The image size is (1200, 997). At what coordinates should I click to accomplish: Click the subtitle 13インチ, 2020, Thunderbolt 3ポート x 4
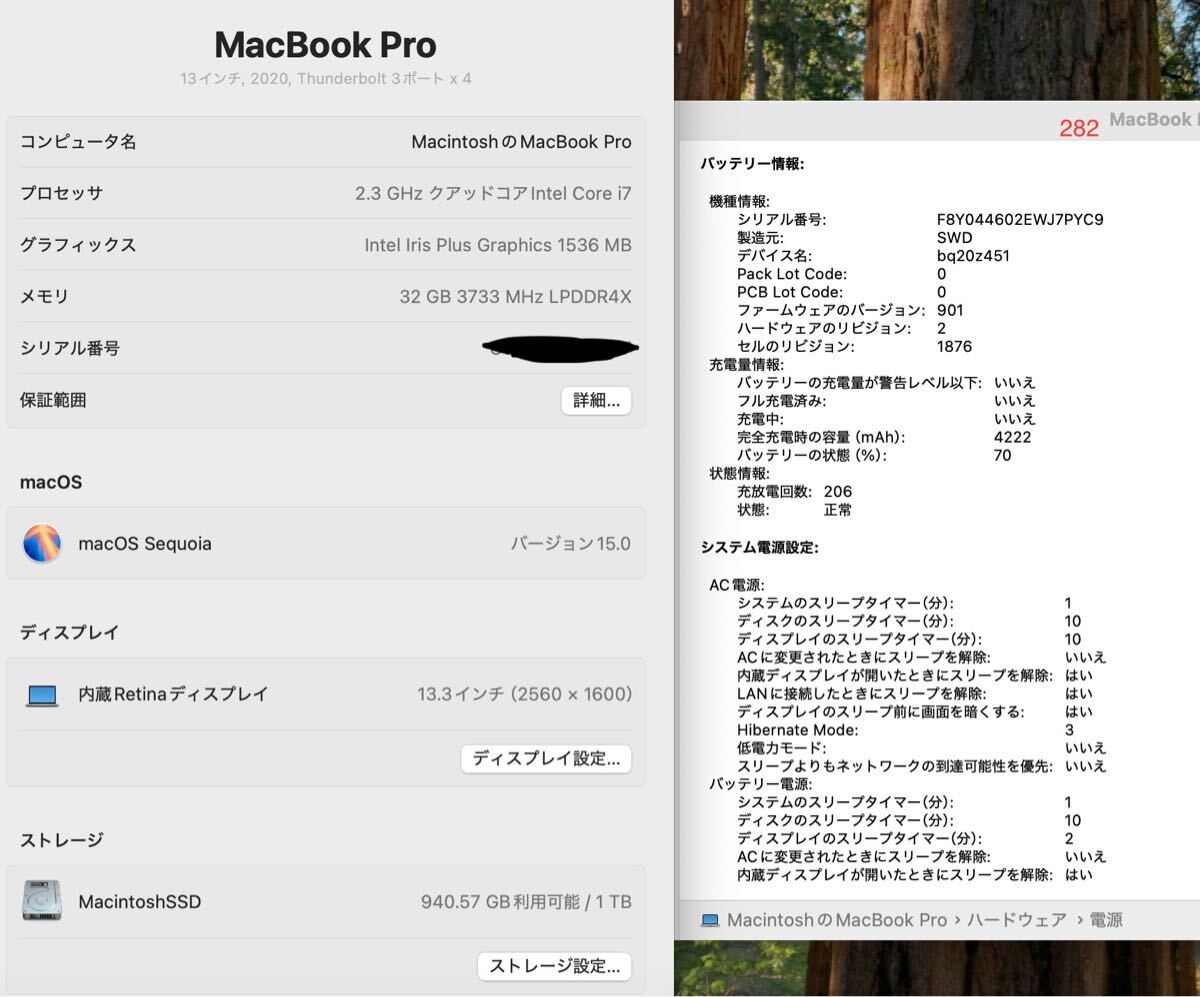tap(325, 78)
